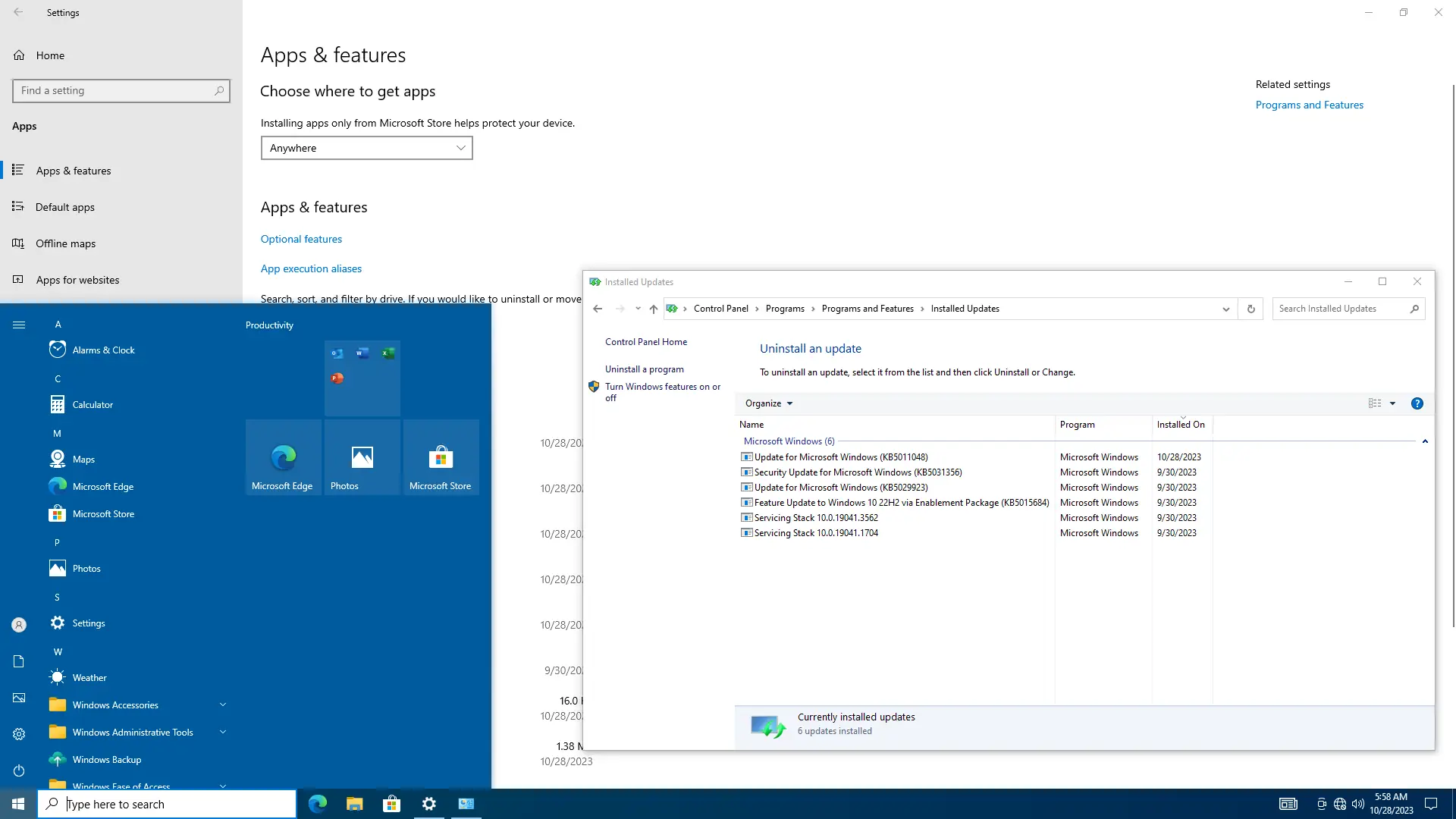Open the Photos tile in Start menu
This screenshot has width=1456, height=819.
tap(362, 457)
